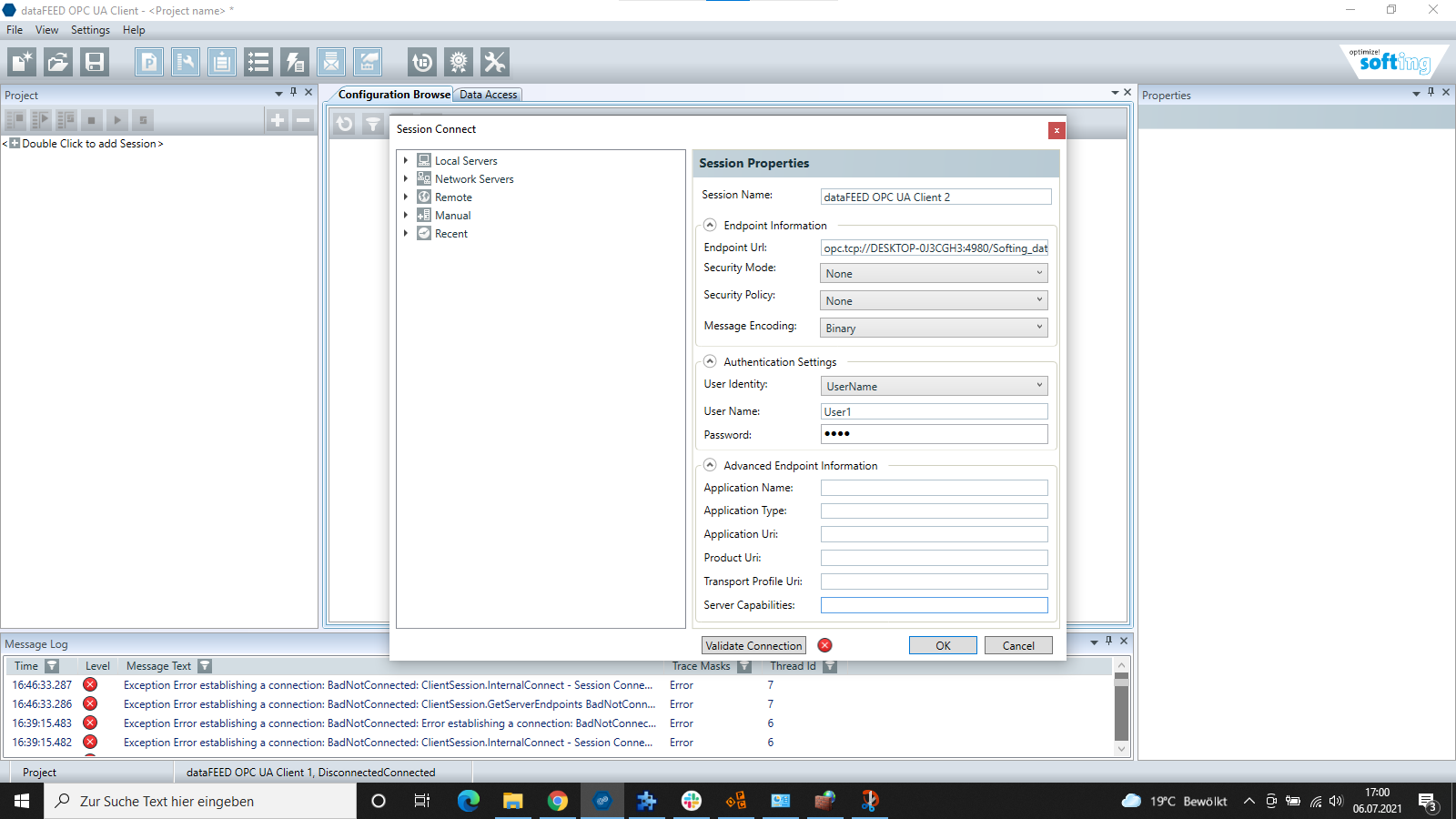
Task: Click the bulleted list toolbar icon
Action: pos(258,62)
